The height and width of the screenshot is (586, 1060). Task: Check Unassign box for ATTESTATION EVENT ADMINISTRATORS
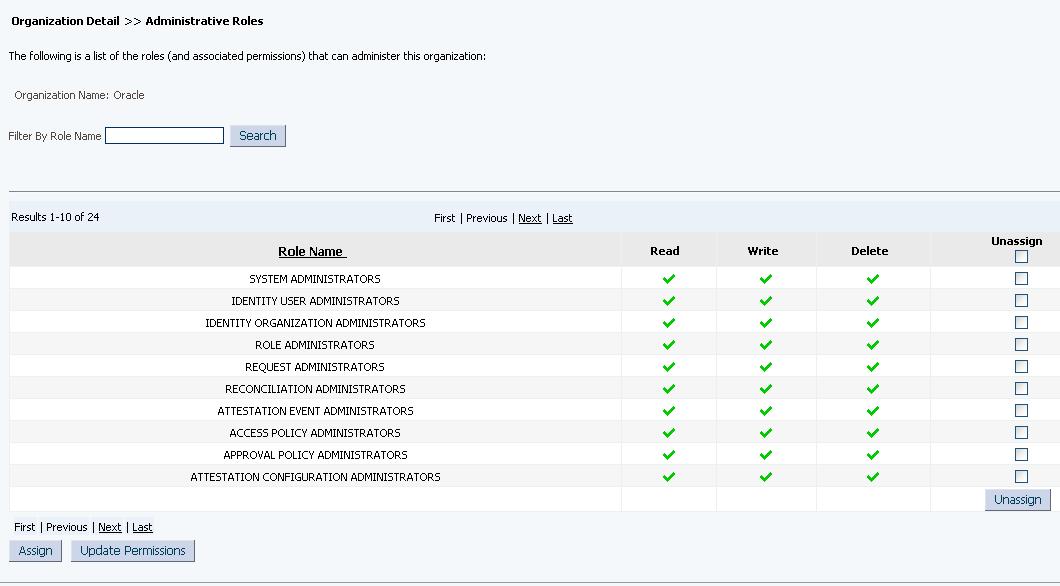(x=1021, y=410)
